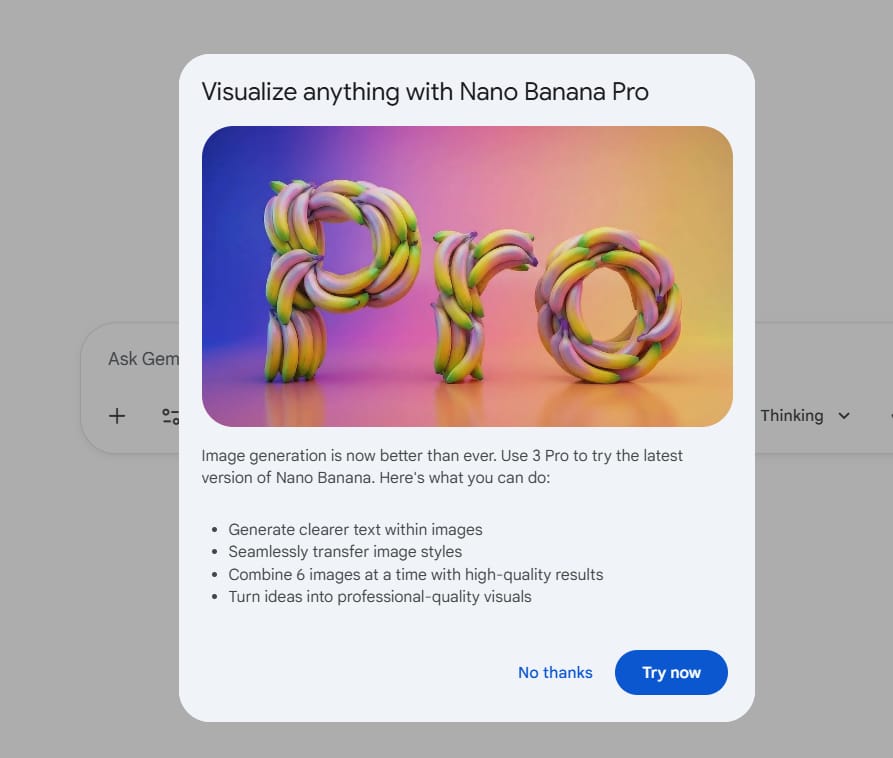Click the text Combine 6 images at a time
Screen dimensions: 893x758
click(327, 575)
